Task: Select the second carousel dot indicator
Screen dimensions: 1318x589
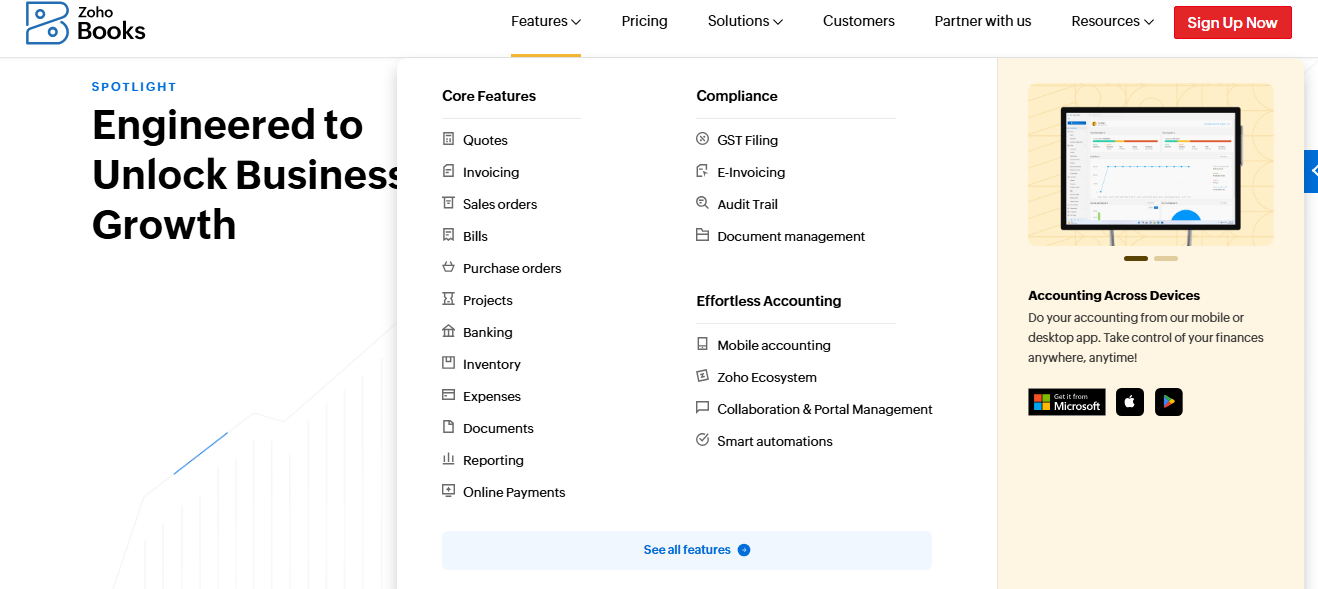Action: pos(1166,258)
